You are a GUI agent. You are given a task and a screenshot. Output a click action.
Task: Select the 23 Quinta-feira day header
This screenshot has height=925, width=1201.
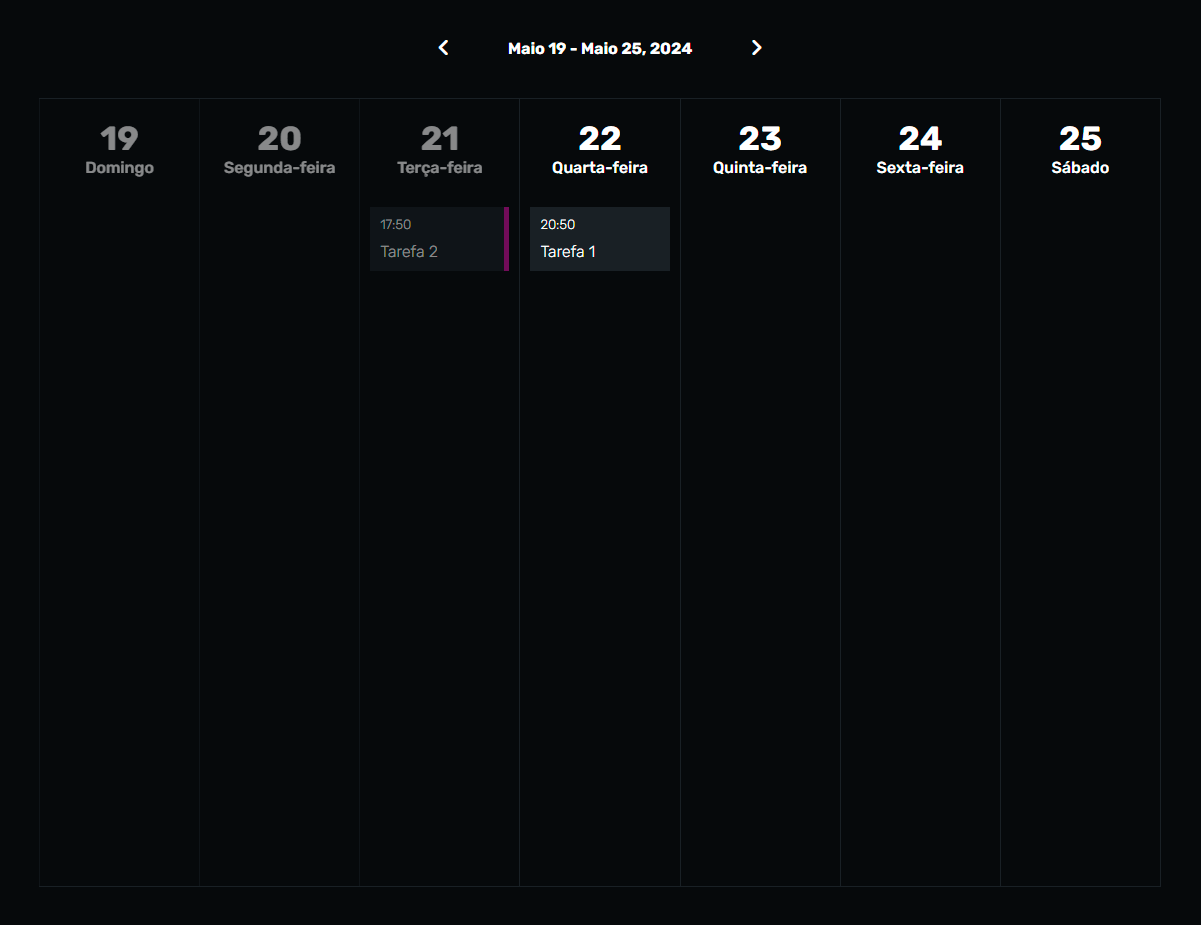click(760, 150)
